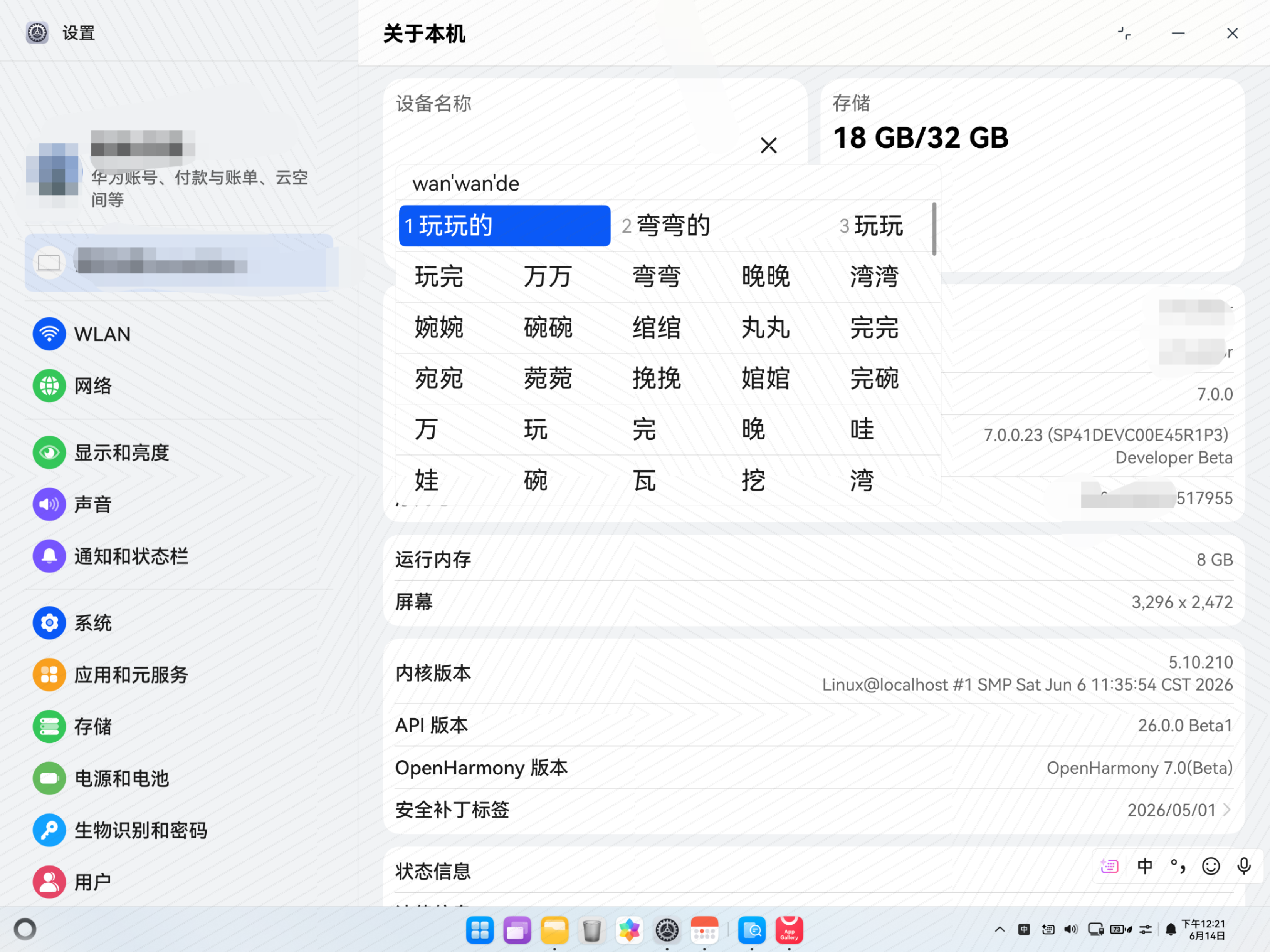Pick the candidate 宛宛
The width and height of the screenshot is (1270, 952).
[x=438, y=379]
